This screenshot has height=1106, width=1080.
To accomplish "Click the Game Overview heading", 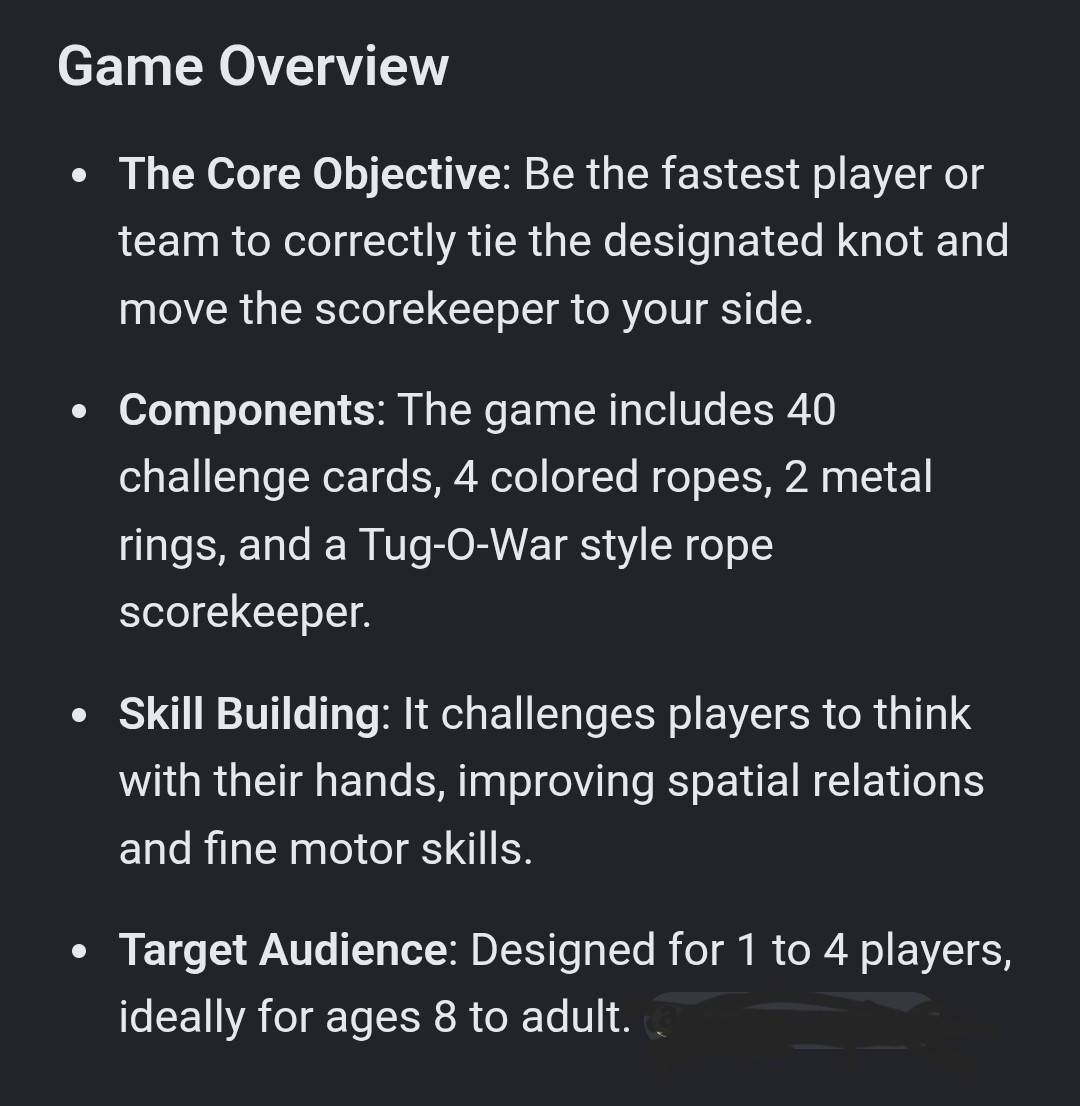I will [x=253, y=66].
